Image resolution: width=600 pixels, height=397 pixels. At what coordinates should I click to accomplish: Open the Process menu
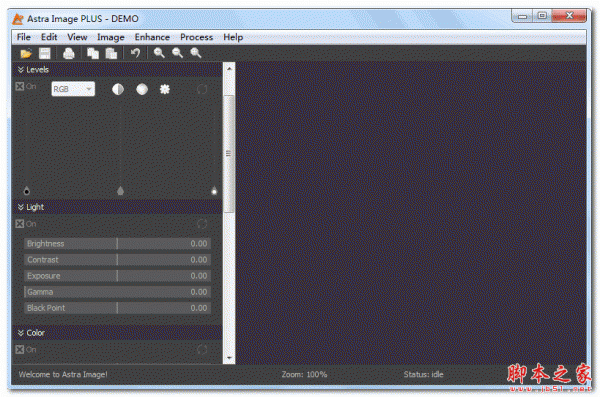click(196, 37)
